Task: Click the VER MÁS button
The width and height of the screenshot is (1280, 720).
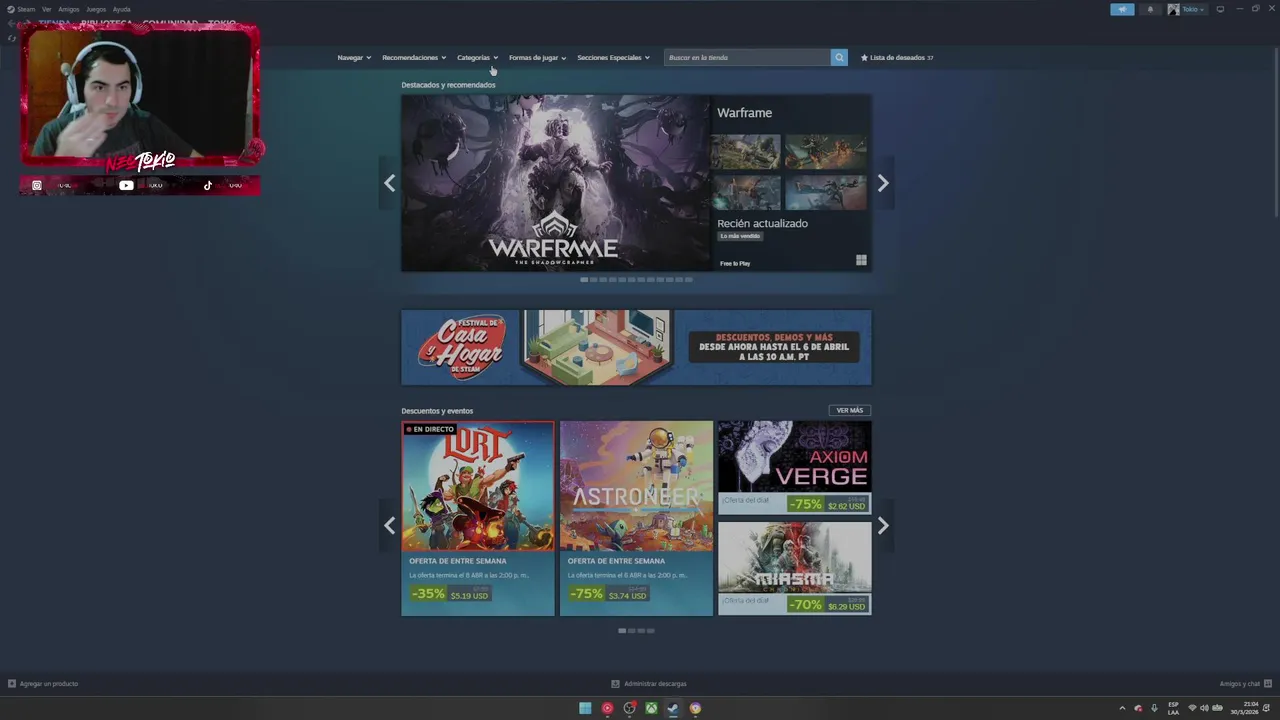Action: pos(850,410)
